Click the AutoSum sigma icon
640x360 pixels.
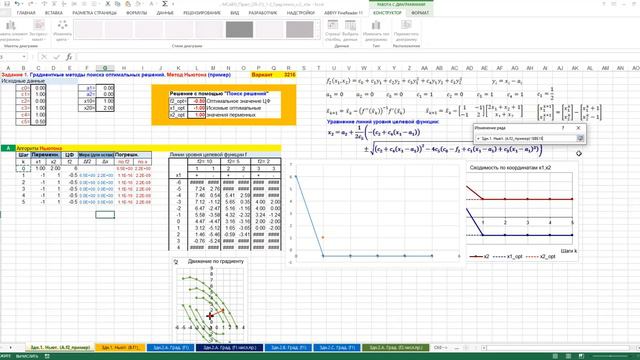pos(164,4)
